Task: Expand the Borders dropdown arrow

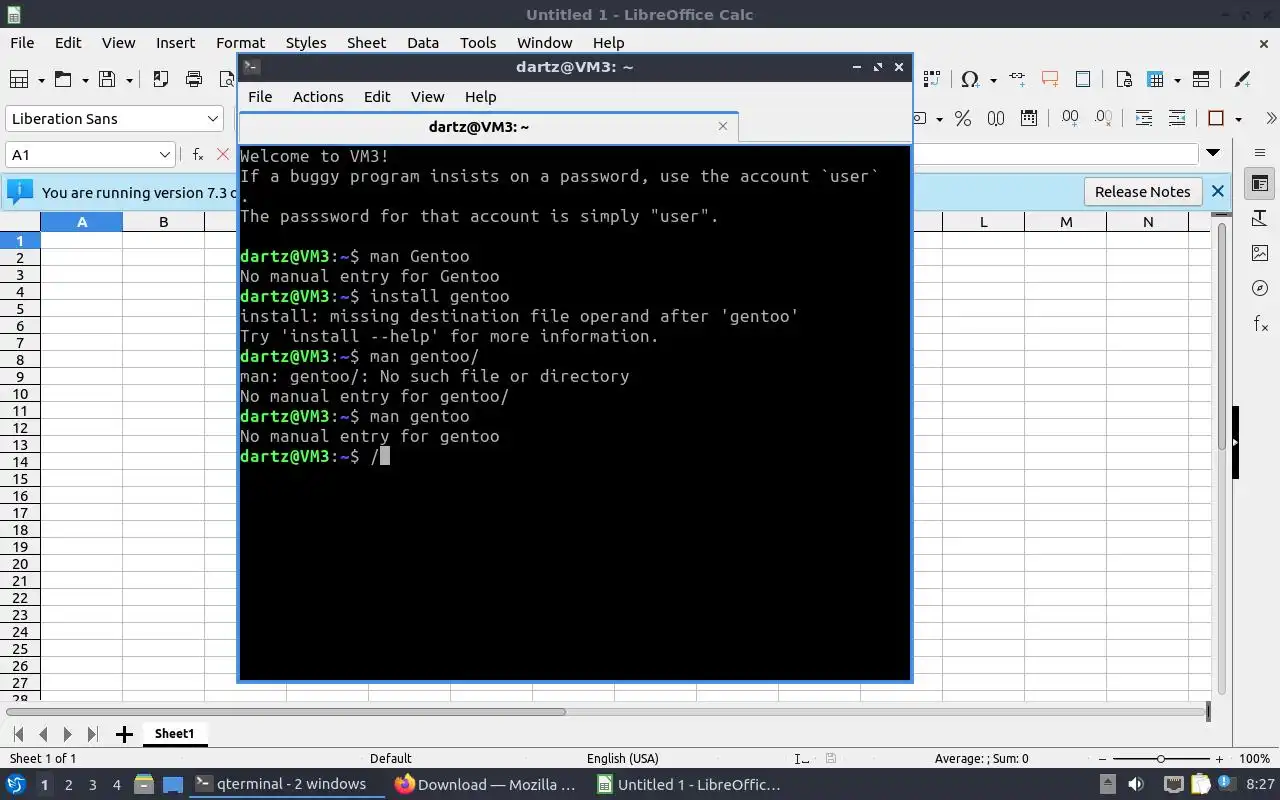Action: coord(1238,118)
